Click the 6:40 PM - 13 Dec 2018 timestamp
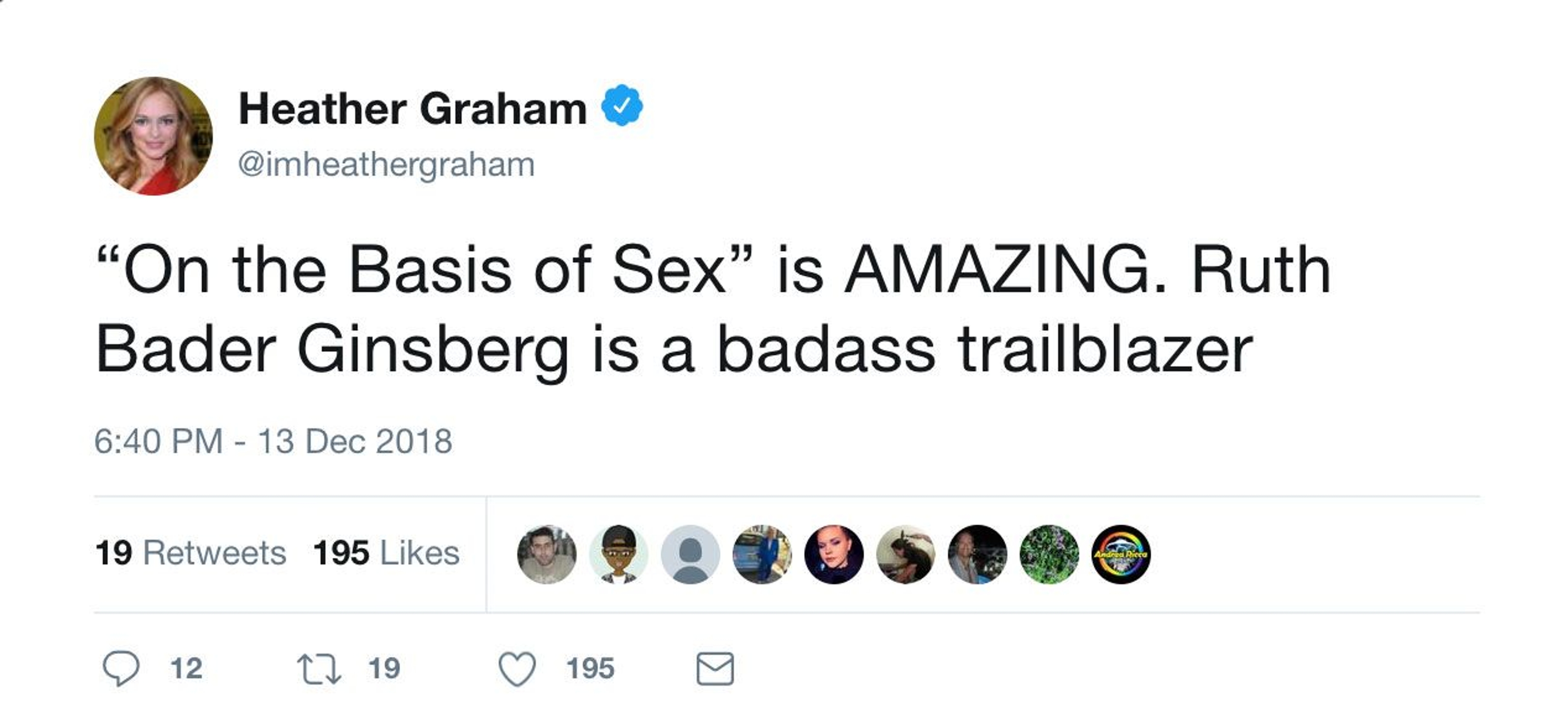Screen dimensions: 1568x713 pyautogui.click(x=273, y=441)
